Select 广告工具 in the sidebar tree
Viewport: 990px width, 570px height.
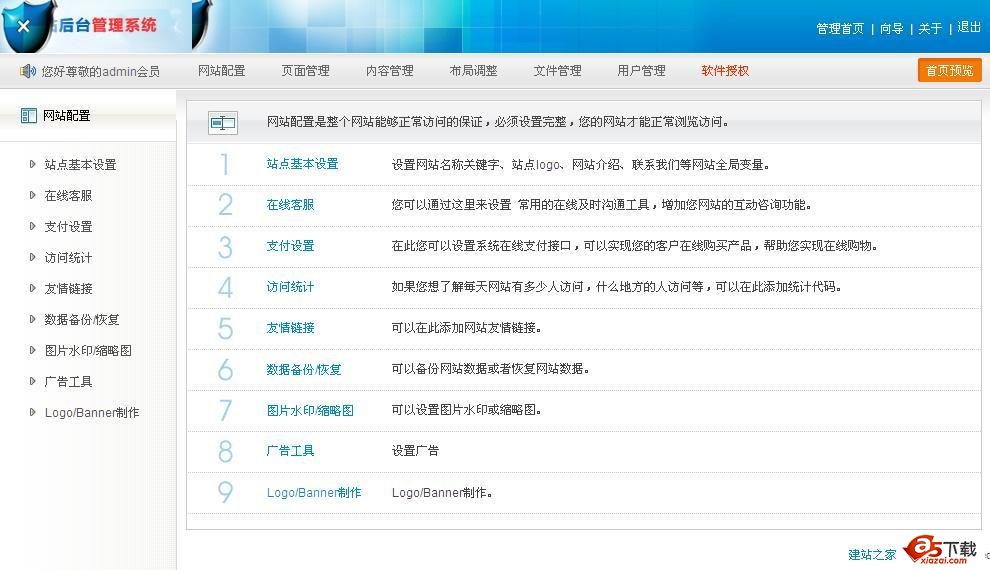68,382
